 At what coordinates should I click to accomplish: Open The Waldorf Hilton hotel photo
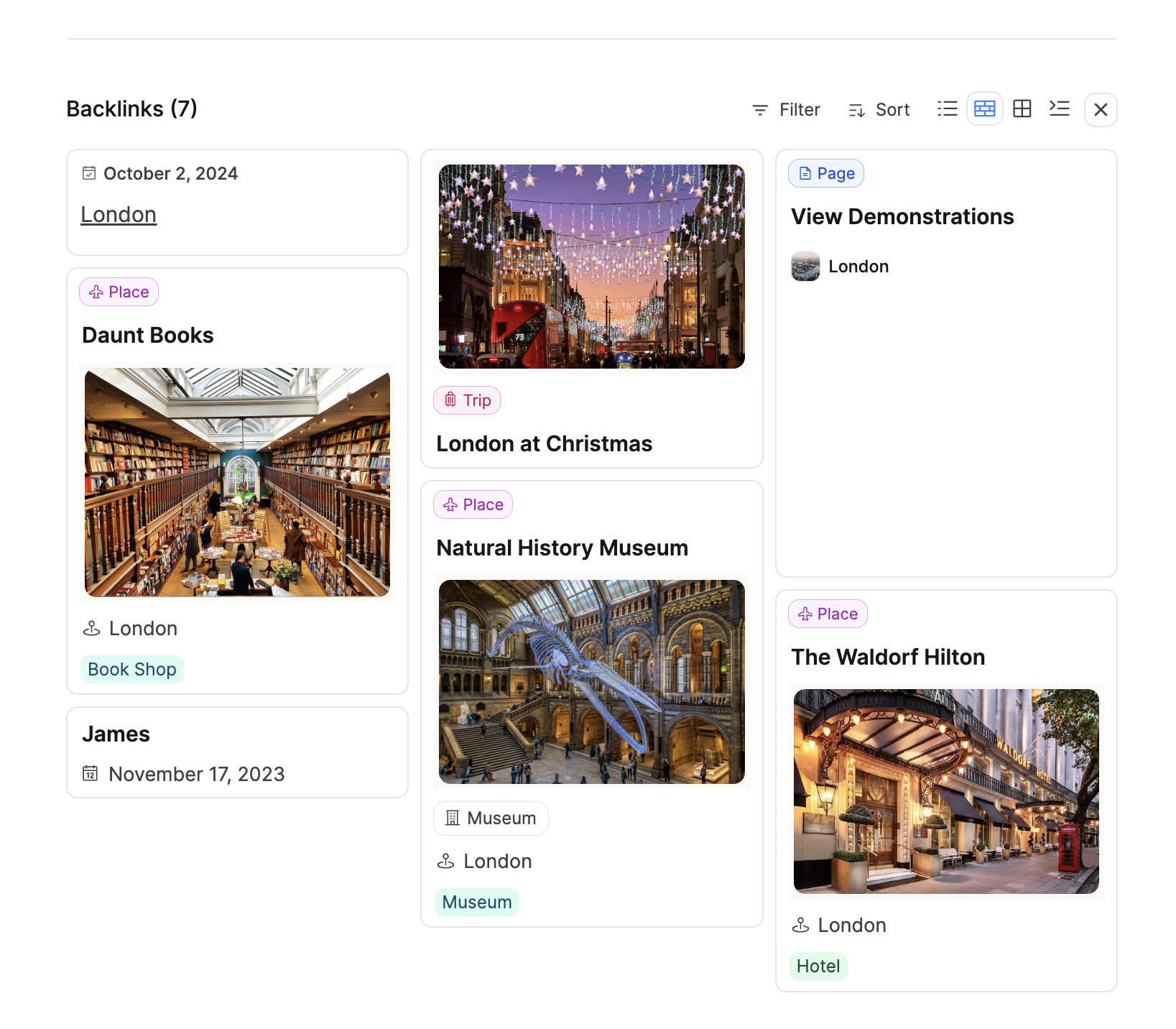(946, 791)
